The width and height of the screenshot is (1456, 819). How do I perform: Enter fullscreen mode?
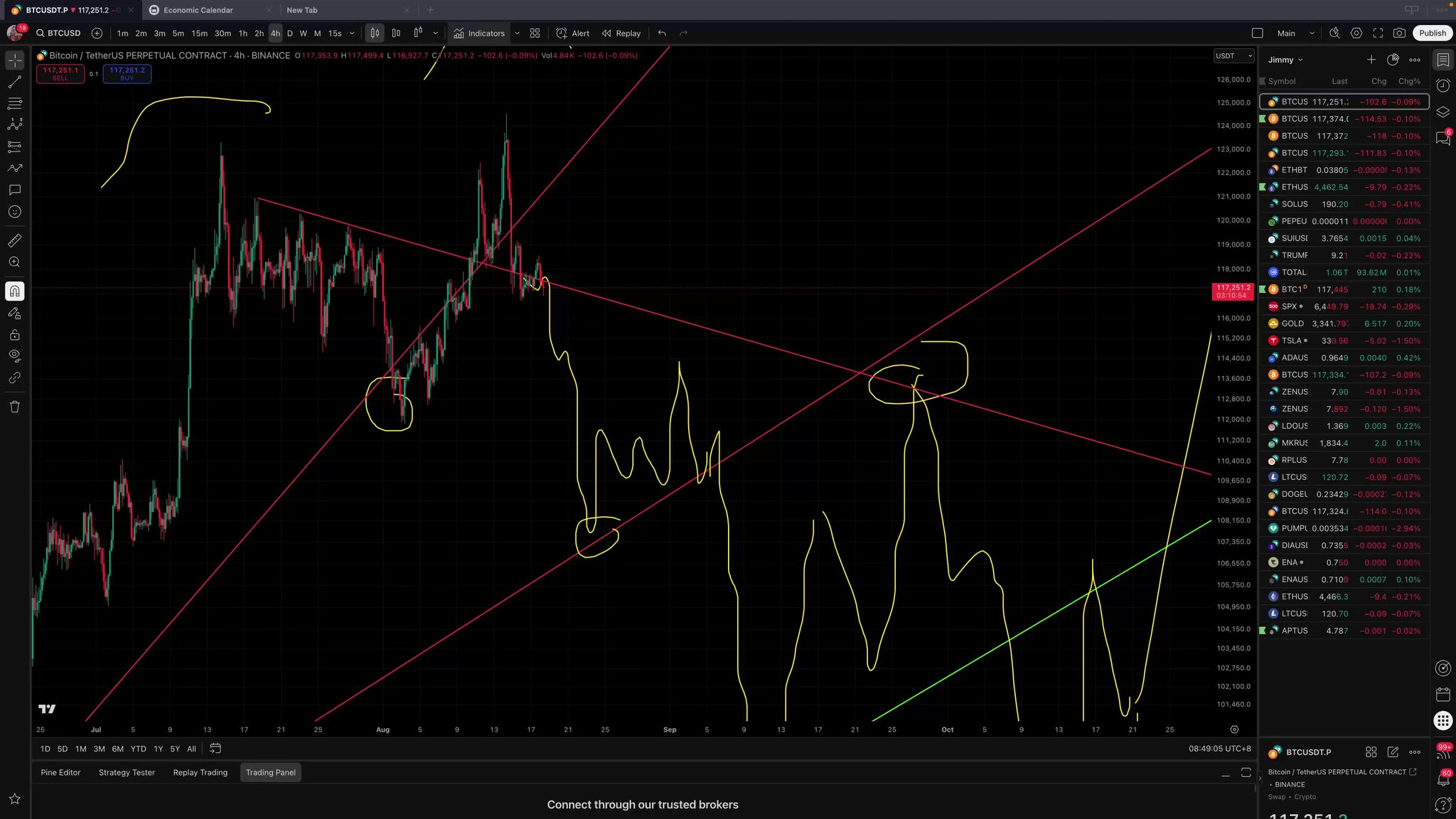point(1378,33)
